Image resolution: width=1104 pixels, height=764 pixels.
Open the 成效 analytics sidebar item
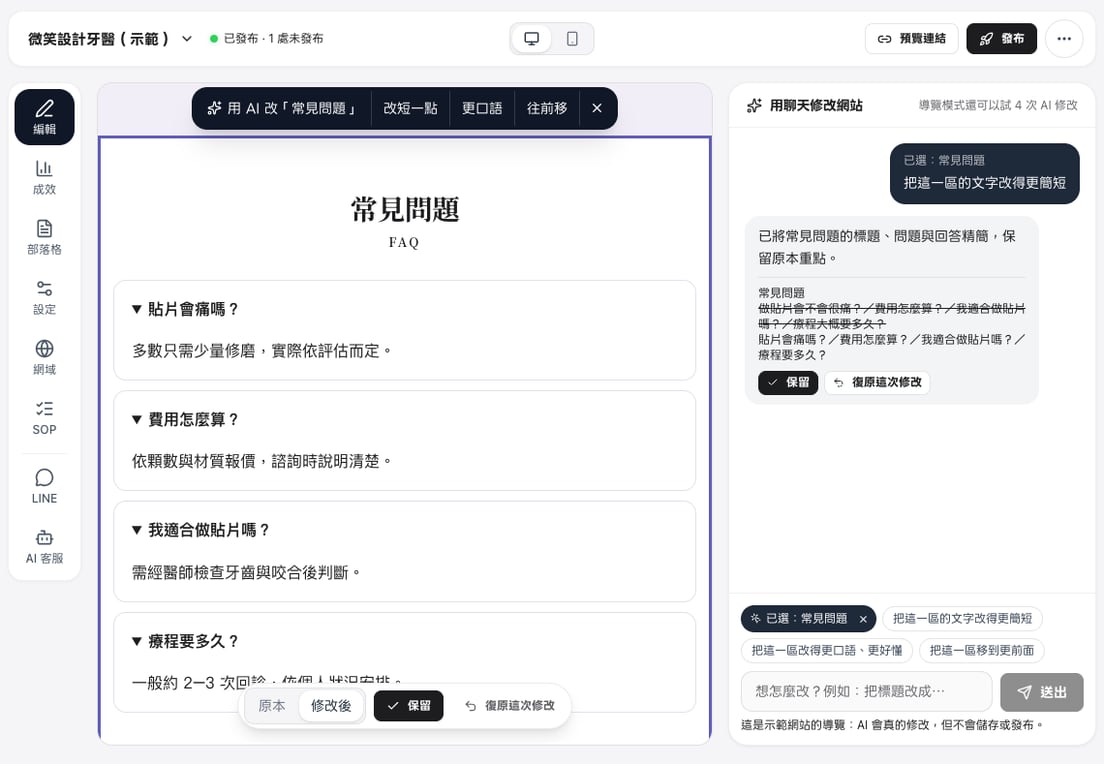44,177
